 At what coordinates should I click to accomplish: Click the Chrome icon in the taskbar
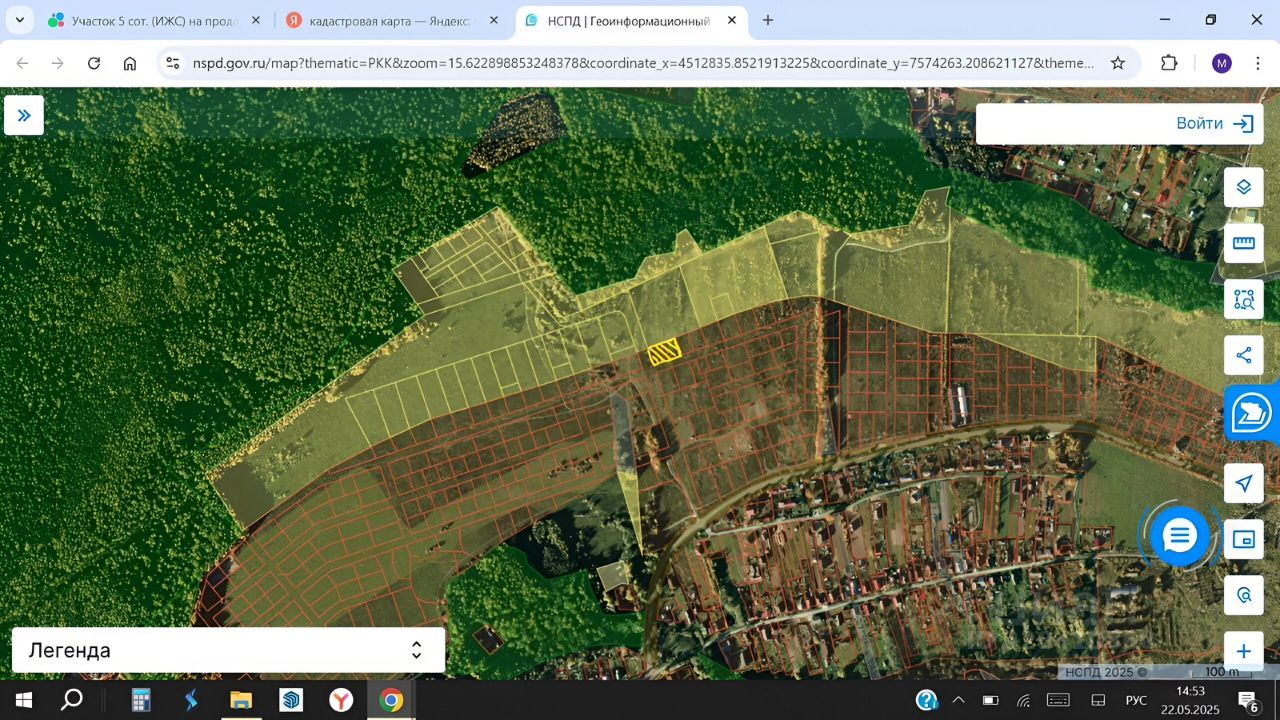click(391, 700)
